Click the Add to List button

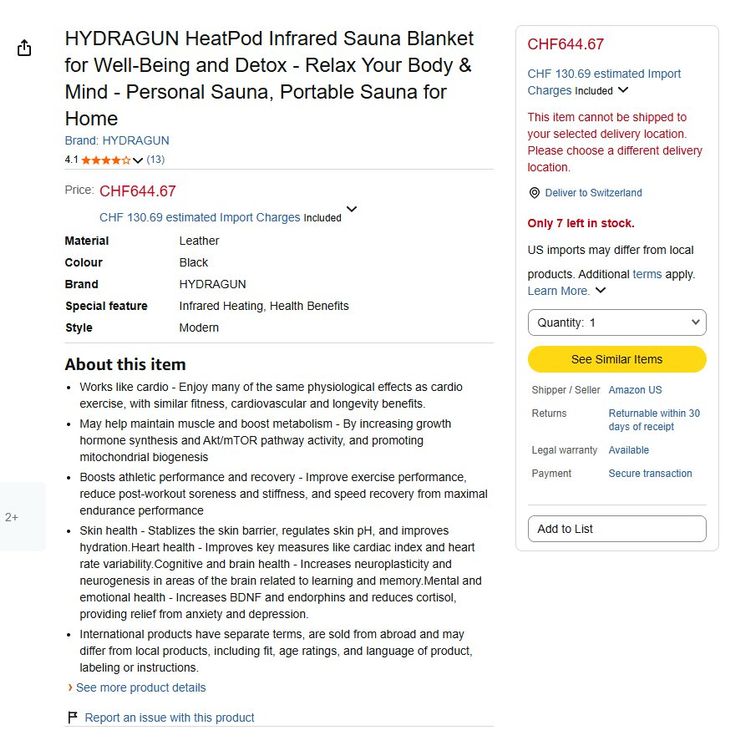(x=617, y=529)
